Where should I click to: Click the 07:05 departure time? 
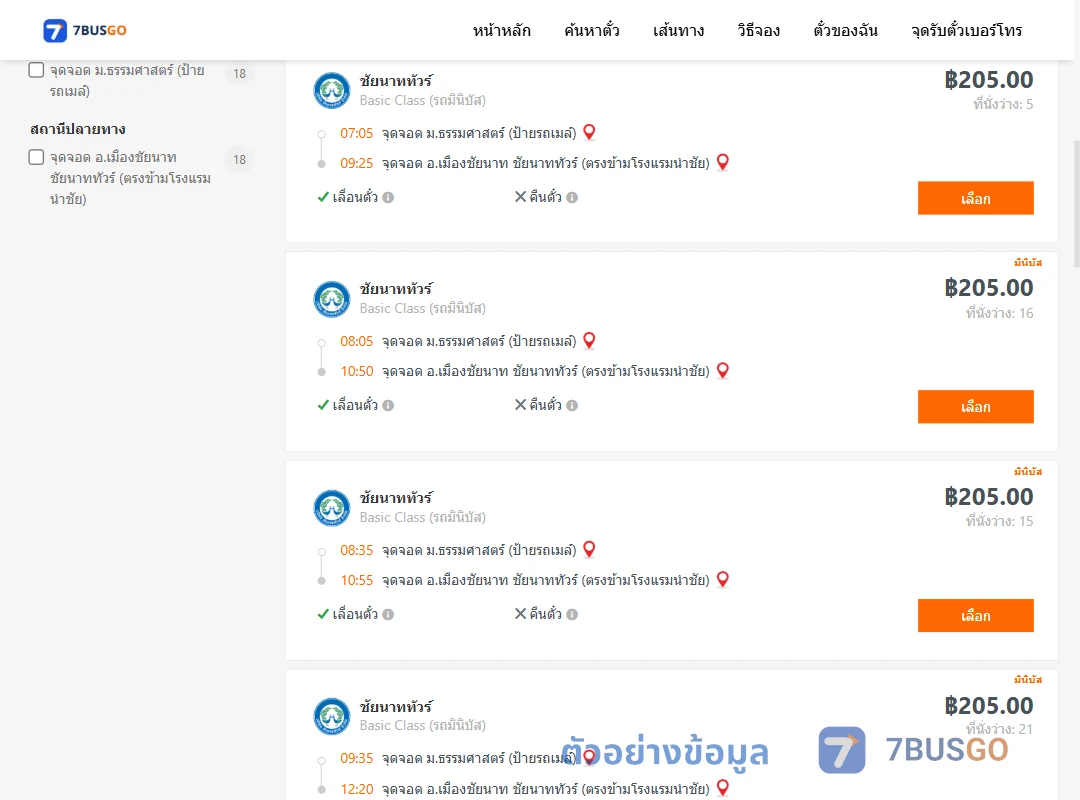(x=356, y=133)
